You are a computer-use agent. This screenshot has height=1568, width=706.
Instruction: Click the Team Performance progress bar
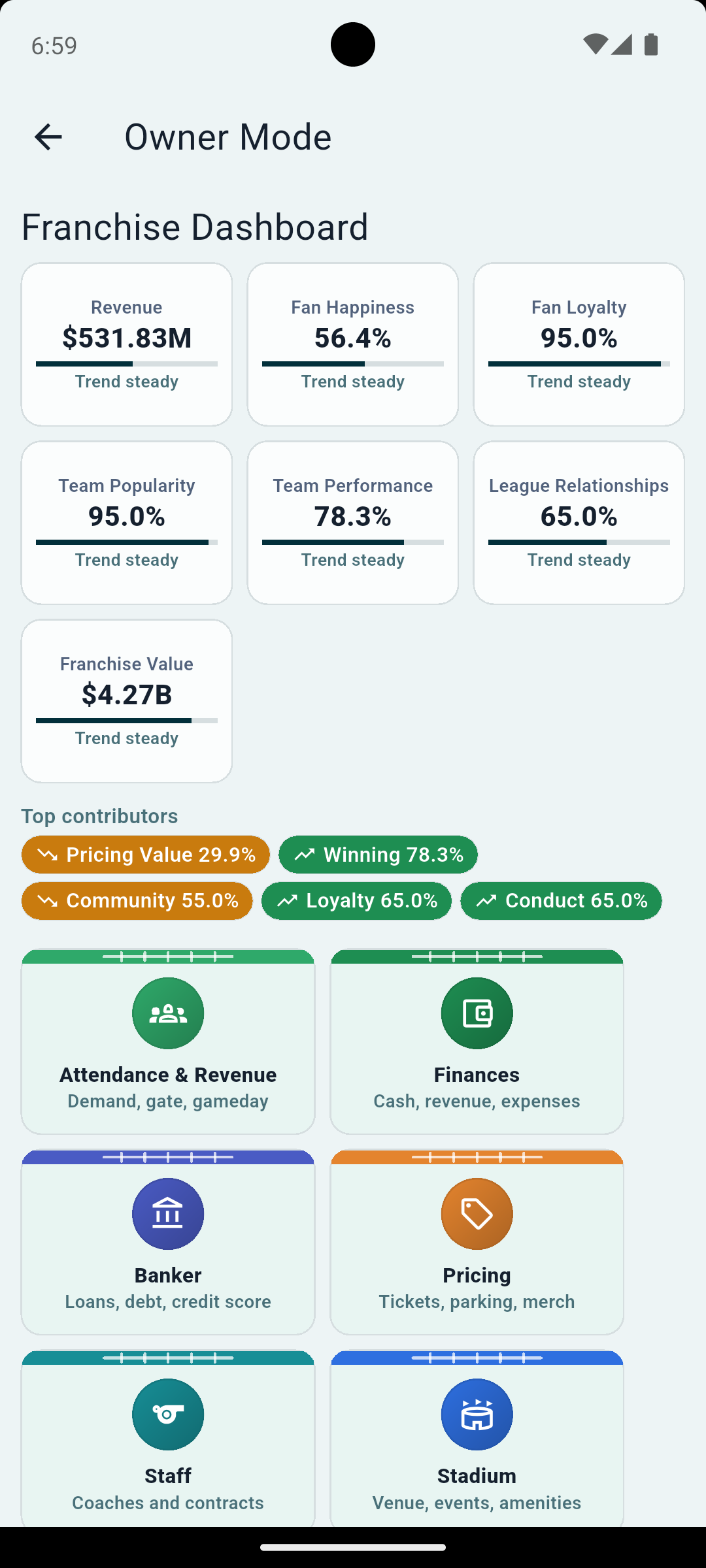click(x=353, y=542)
